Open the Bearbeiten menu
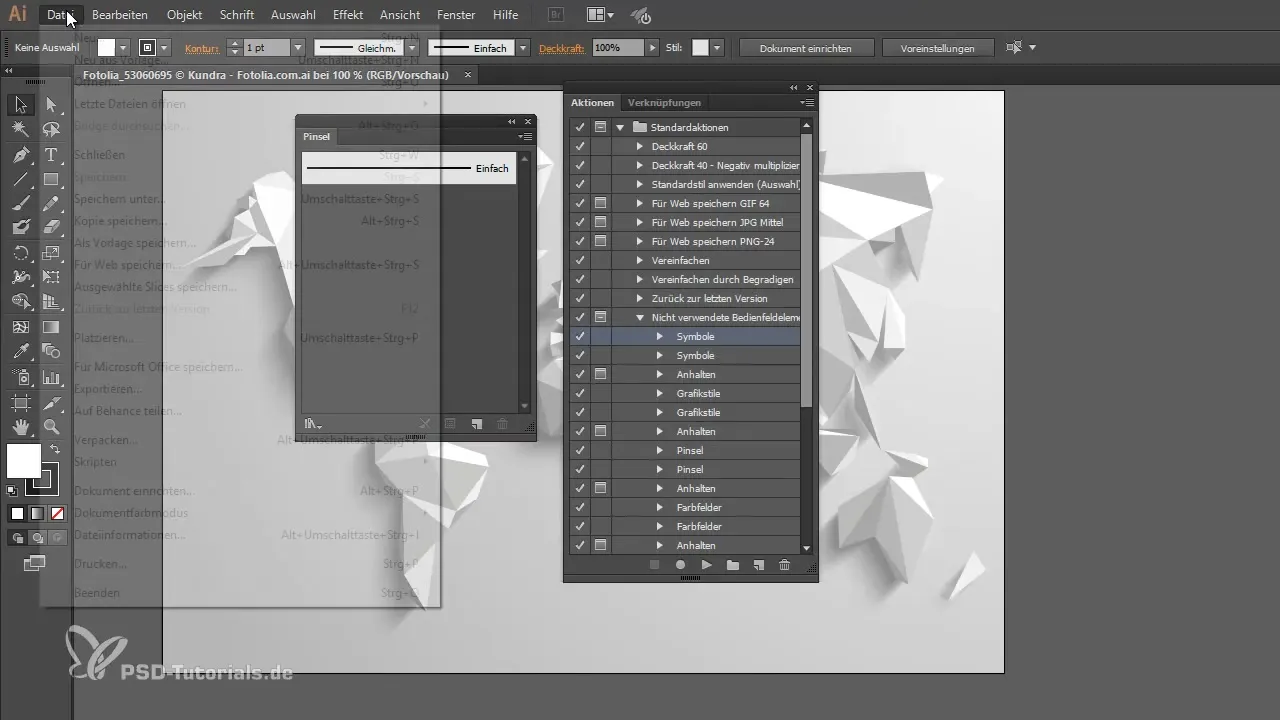 (x=120, y=15)
